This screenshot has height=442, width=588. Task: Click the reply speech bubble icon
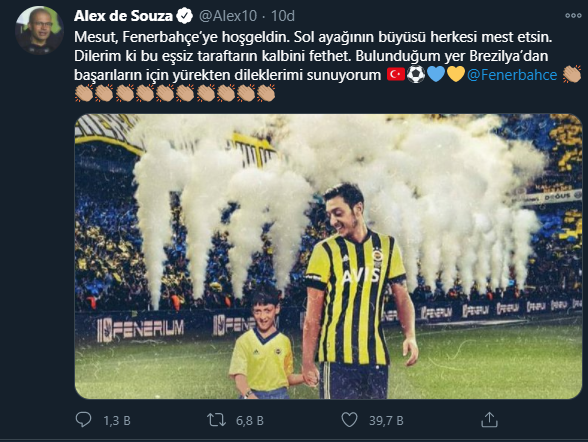[x=83, y=420]
